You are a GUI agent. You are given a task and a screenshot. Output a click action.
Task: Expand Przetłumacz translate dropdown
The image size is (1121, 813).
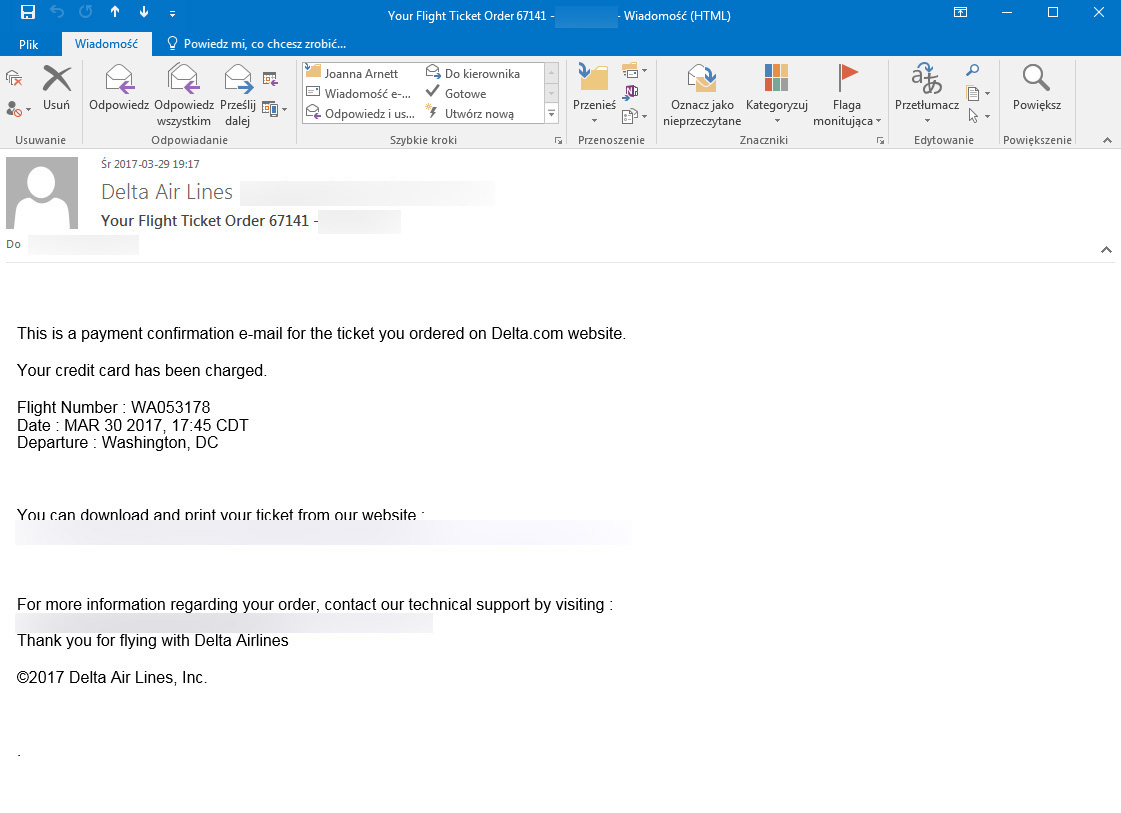click(927, 121)
